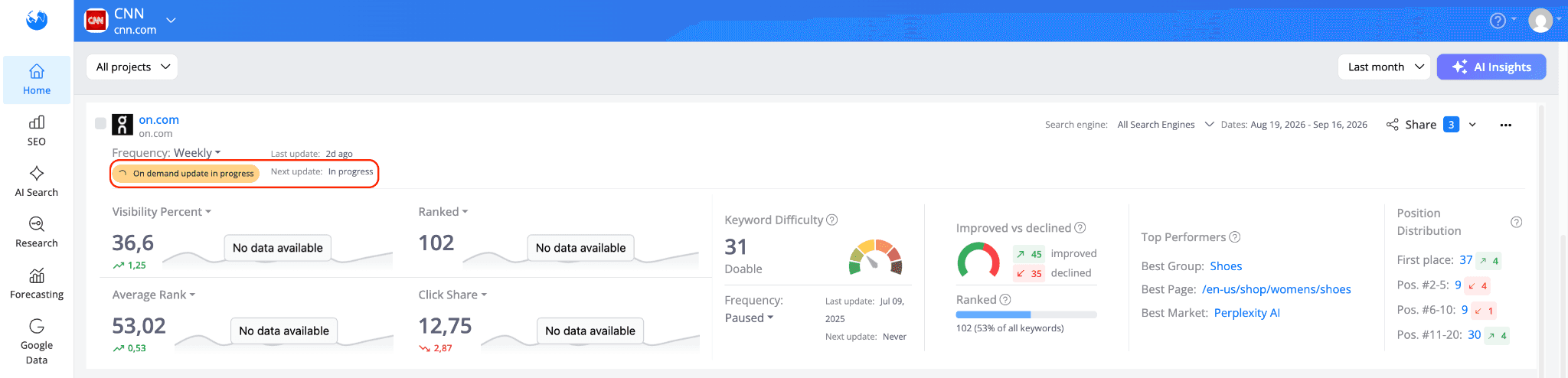The image size is (1568, 378).
Task: Open the Paused frequency dropdown
Action: click(749, 318)
